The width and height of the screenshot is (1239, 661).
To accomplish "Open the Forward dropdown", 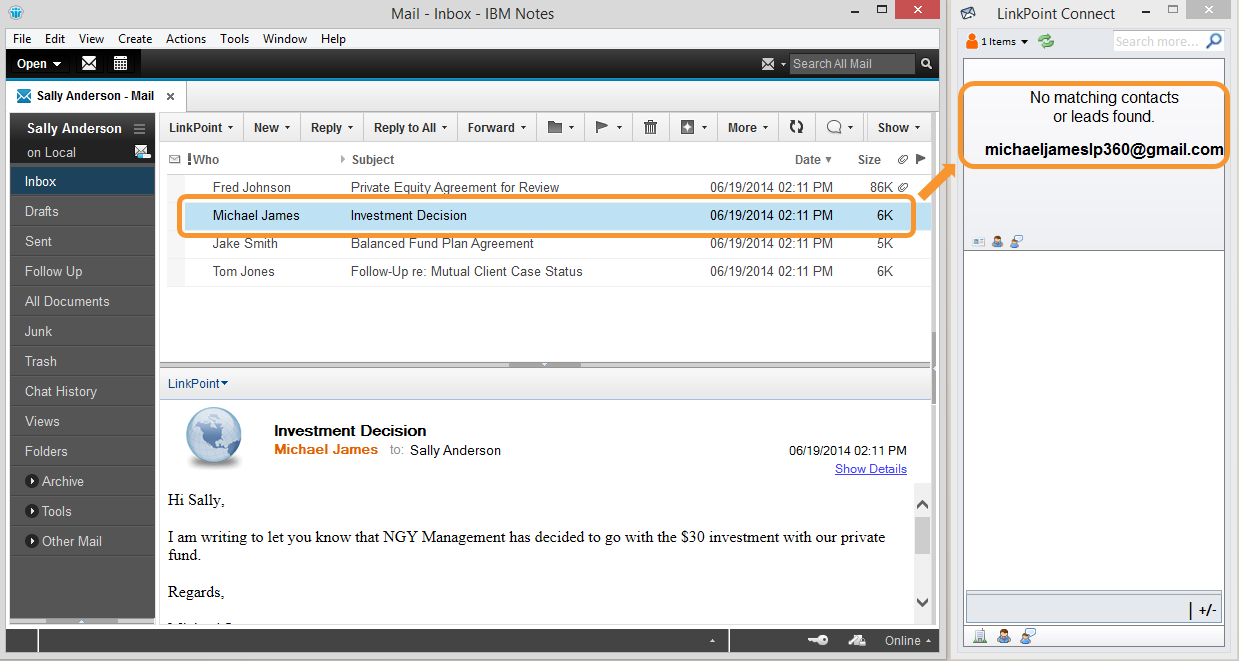I will pos(497,127).
